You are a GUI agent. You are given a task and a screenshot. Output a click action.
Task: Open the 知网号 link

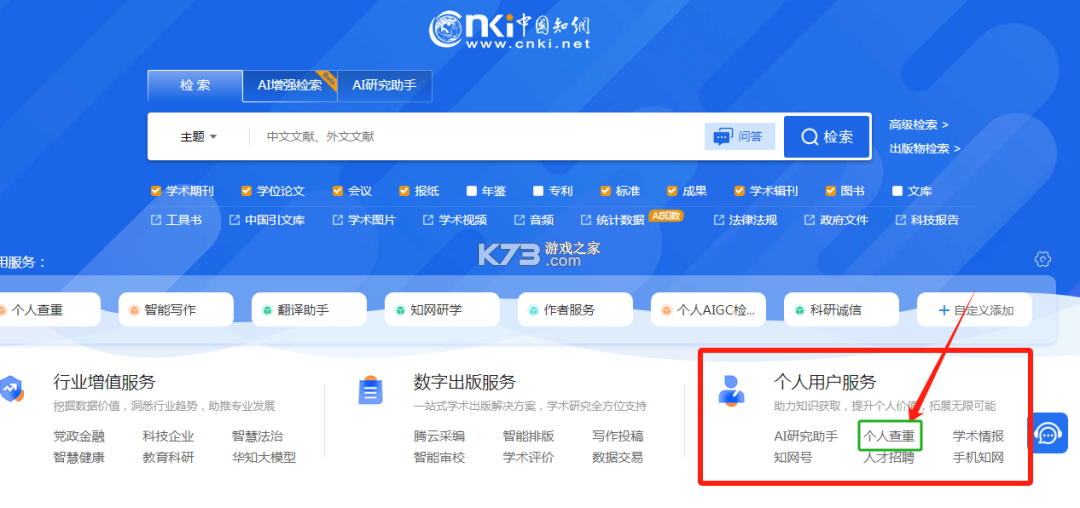pyautogui.click(x=793, y=457)
